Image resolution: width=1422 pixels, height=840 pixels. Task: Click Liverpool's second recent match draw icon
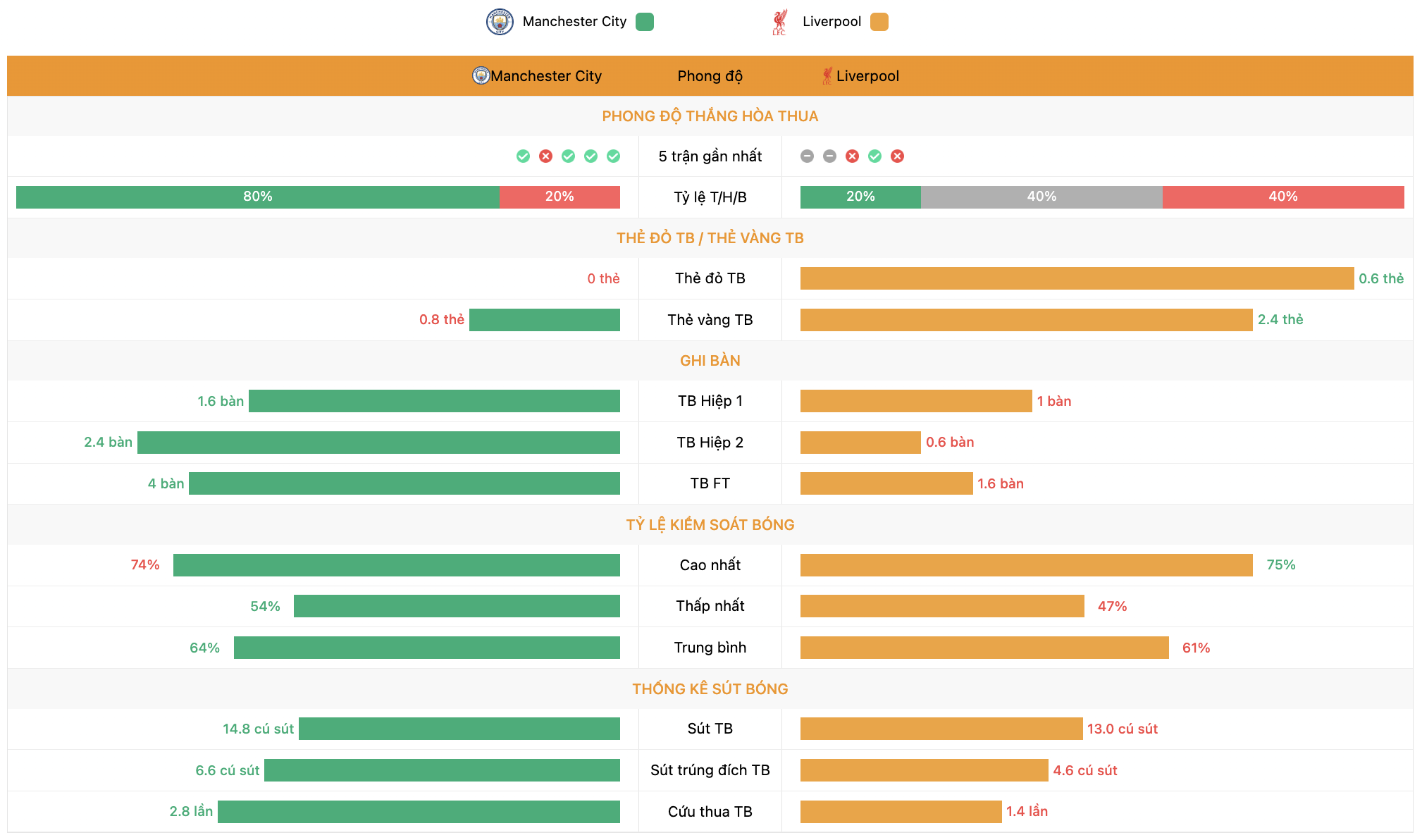click(829, 156)
